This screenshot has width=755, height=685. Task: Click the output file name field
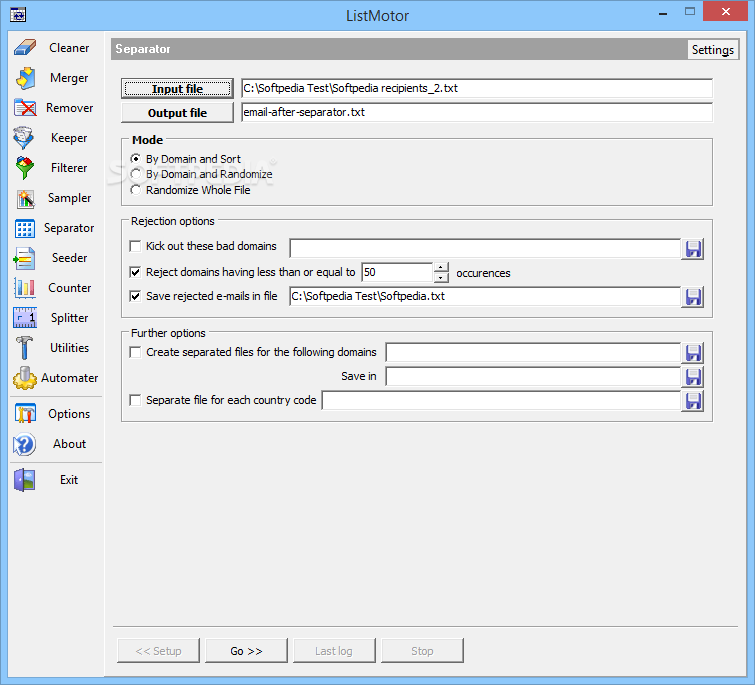click(x=477, y=113)
